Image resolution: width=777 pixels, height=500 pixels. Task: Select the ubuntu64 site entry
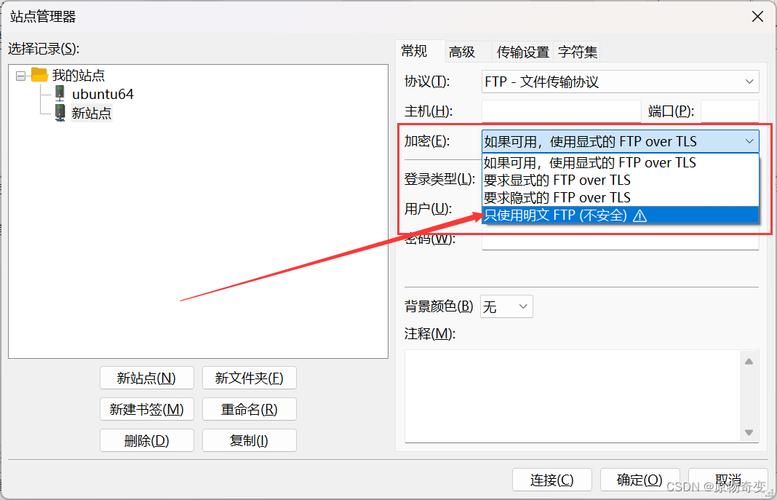click(x=103, y=94)
